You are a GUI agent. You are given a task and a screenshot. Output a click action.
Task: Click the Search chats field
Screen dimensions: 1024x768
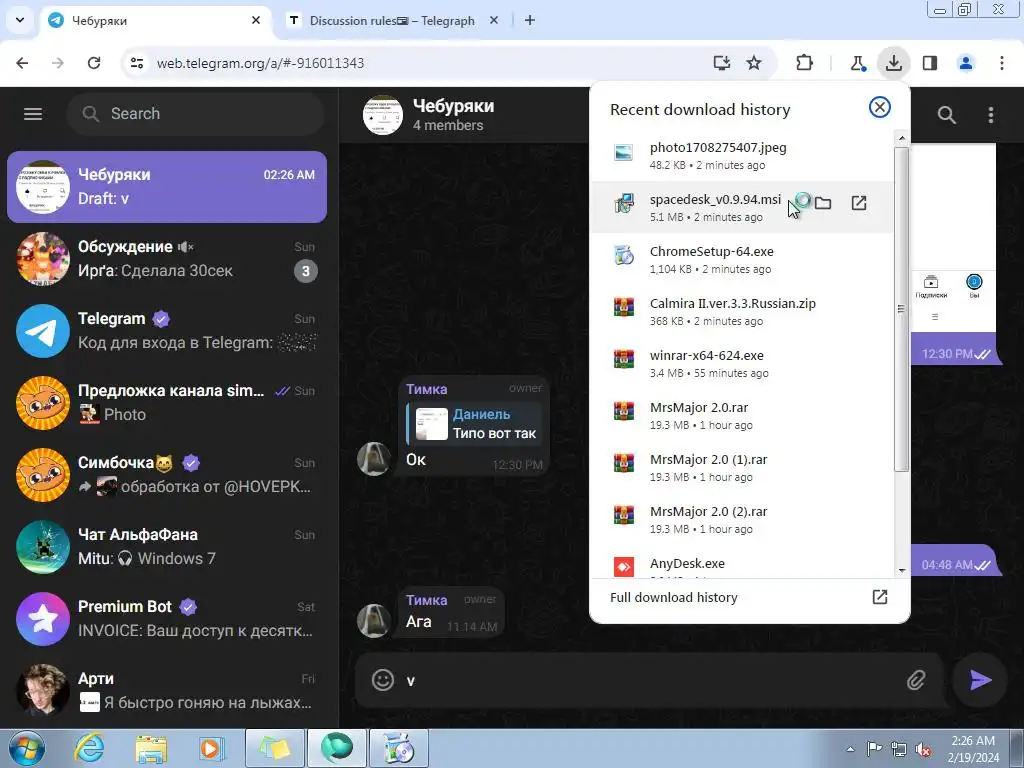click(x=195, y=114)
